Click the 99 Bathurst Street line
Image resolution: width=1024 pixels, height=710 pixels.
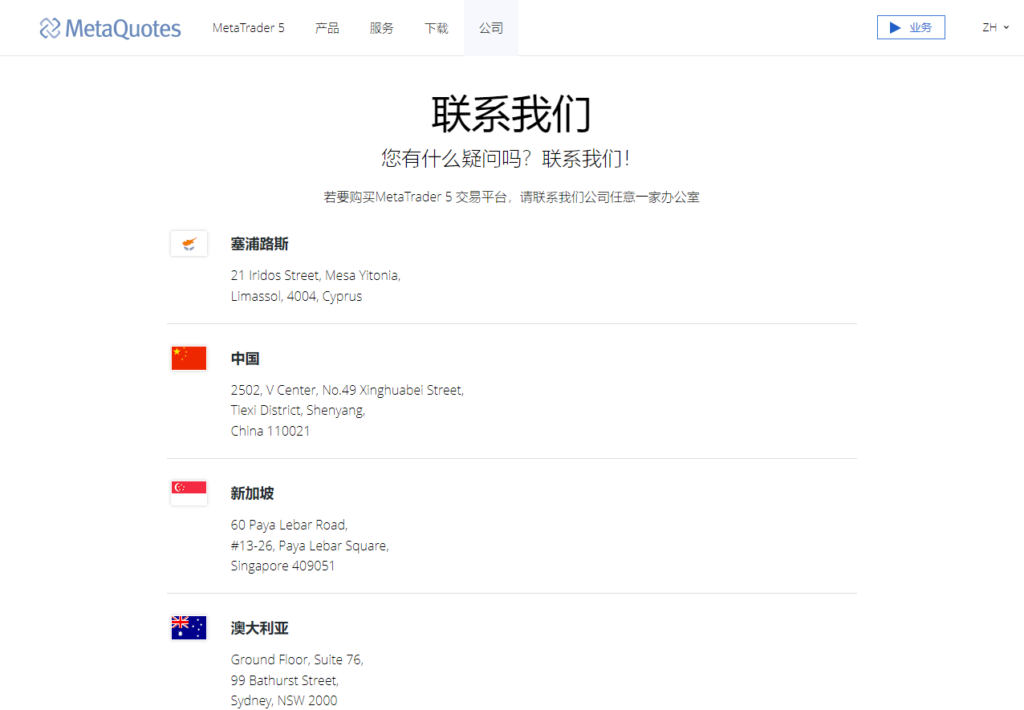[x=285, y=681]
